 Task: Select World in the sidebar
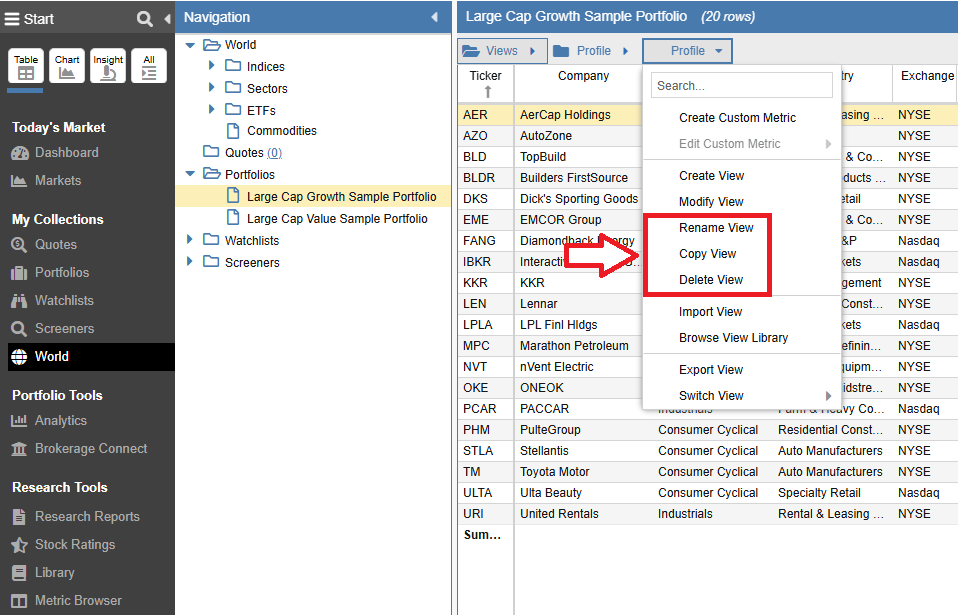(x=91, y=357)
